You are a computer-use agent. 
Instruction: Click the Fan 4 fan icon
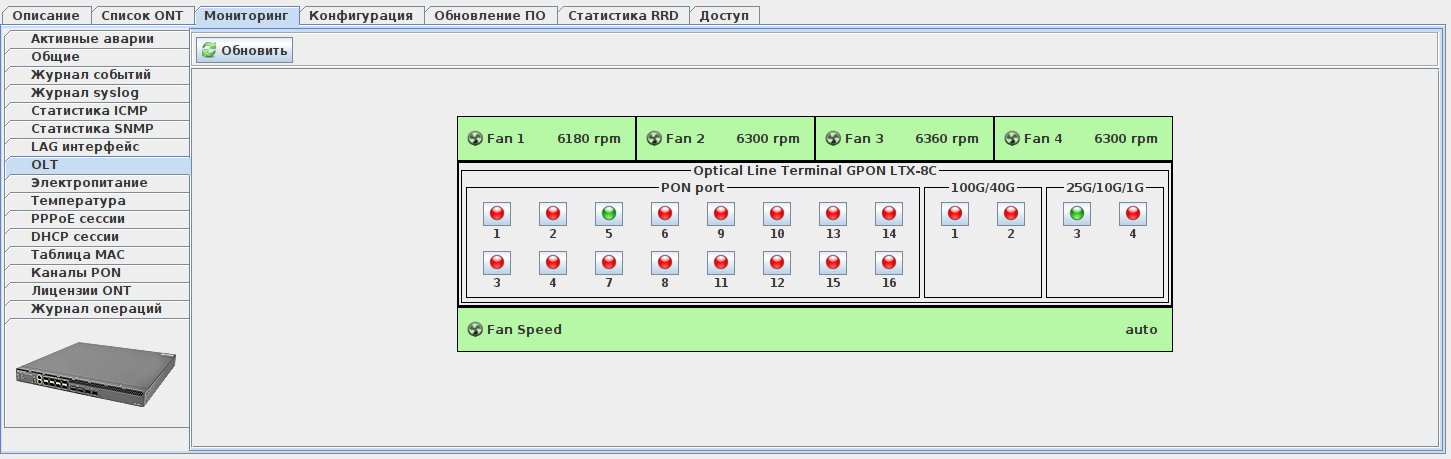(x=1012, y=139)
